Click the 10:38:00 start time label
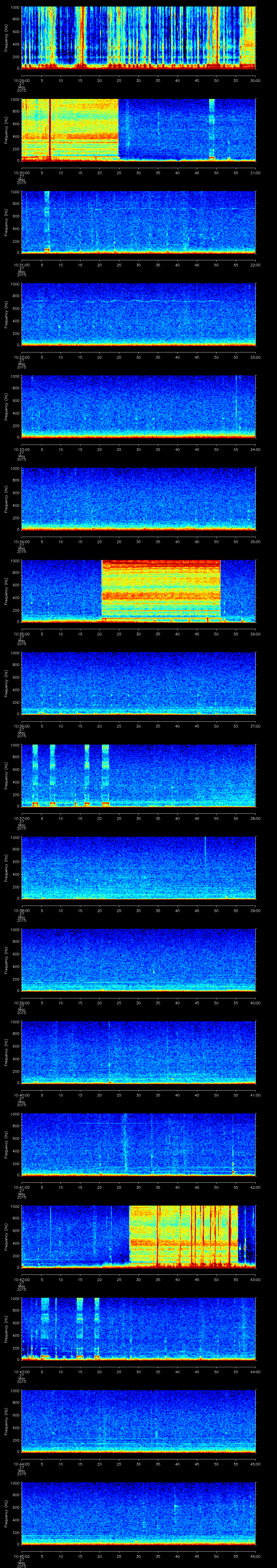Screen dimensions: 277x1568 (x=21, y=910)
